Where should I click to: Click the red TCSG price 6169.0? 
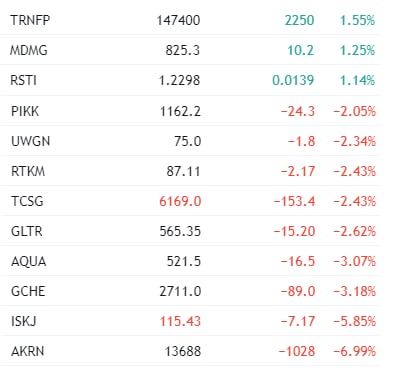click(x=180, y=201)
